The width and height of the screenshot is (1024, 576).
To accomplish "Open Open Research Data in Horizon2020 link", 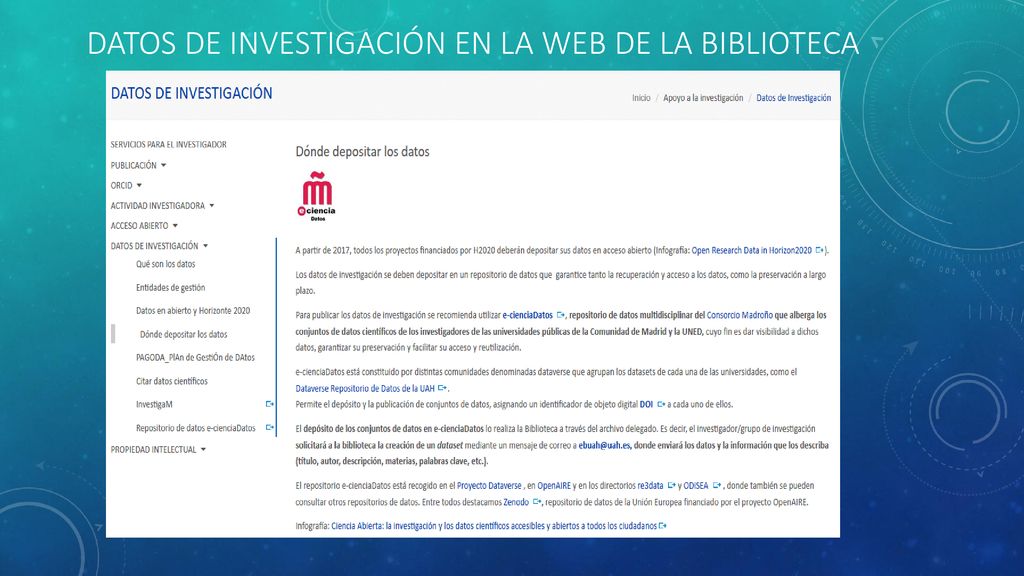I will click(751, 250).
